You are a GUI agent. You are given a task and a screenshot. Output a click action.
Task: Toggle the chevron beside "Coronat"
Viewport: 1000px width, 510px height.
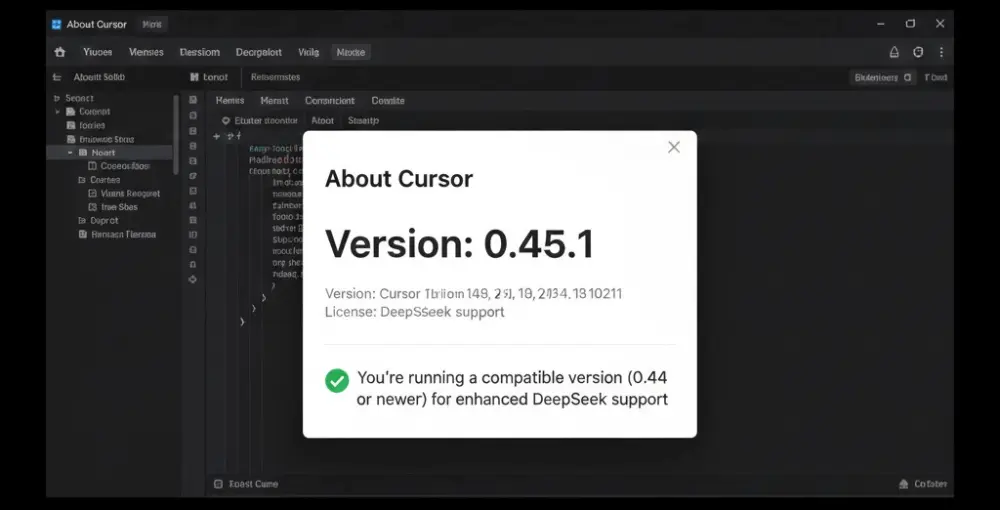pyautogui.click(x=57, y=112)
